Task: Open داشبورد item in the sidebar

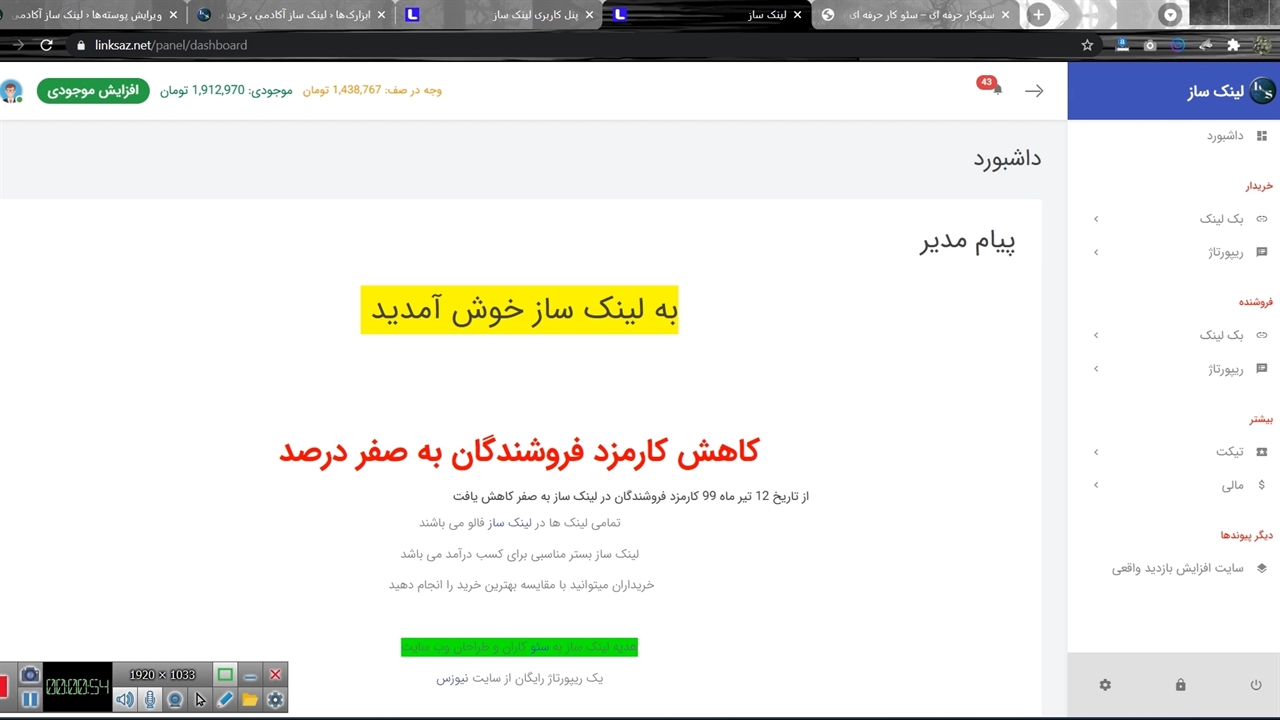Action: click(1225, 136)
